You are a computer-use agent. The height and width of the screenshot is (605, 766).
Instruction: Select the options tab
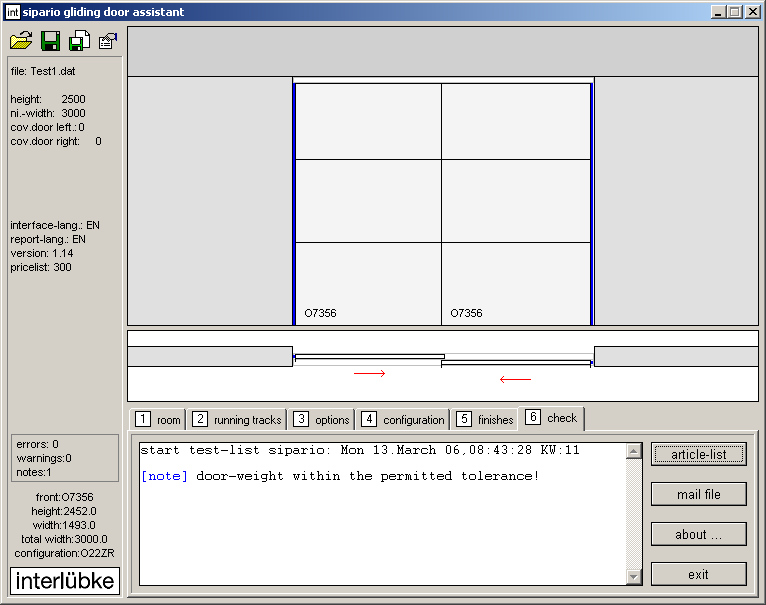tap(322, 420)
